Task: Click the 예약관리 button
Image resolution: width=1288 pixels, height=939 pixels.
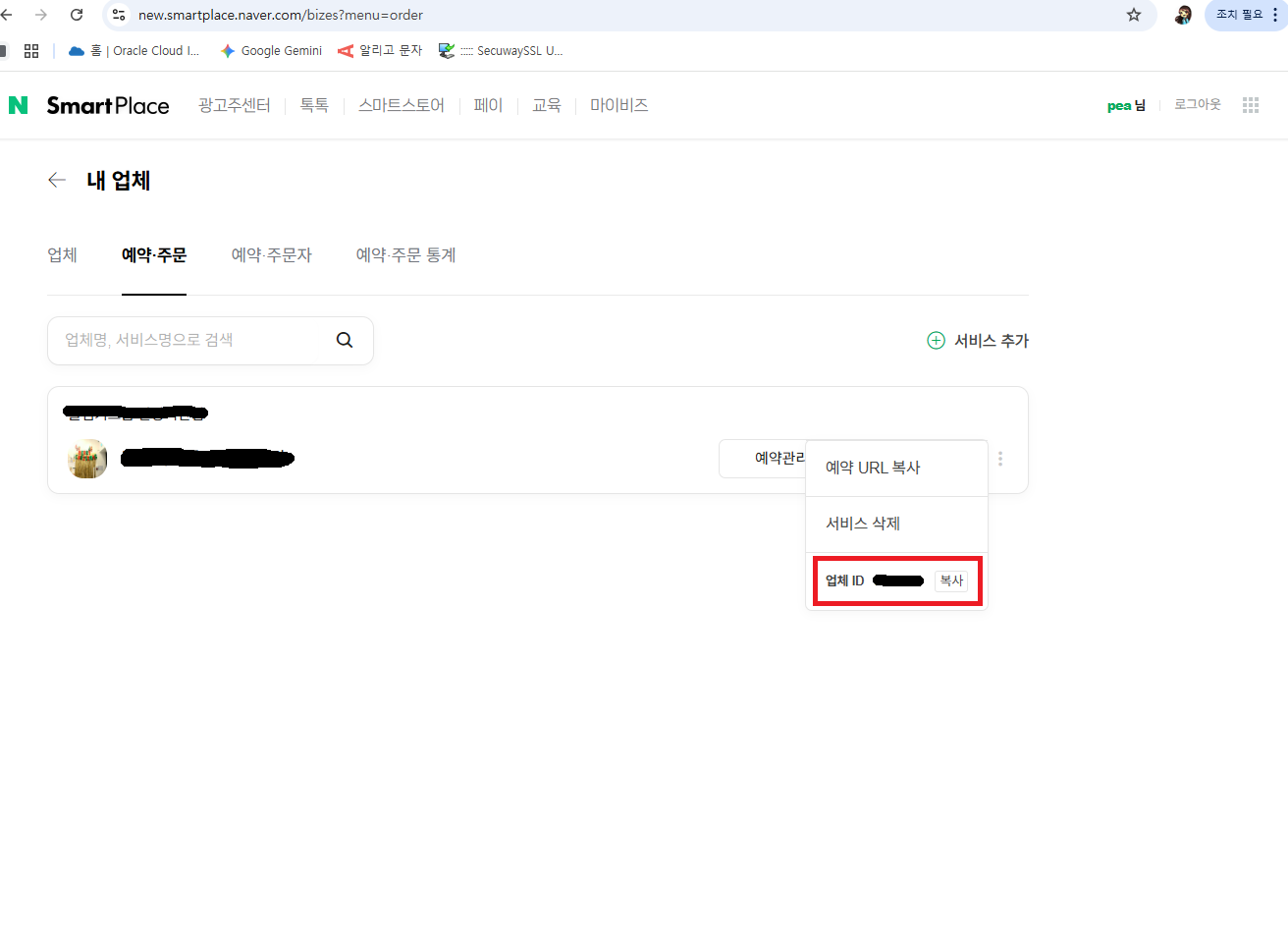Action: click(x=776, y=458)
